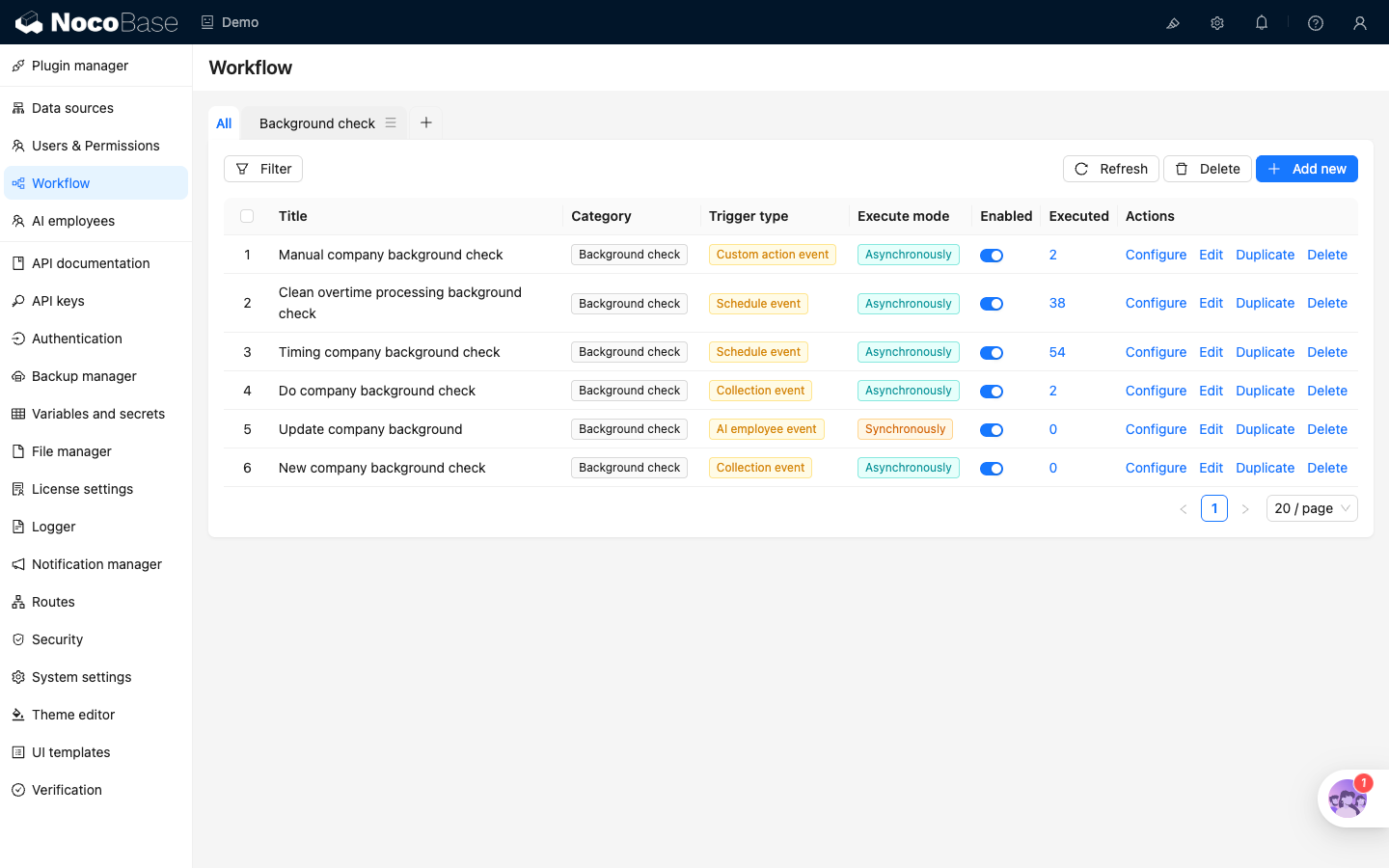Disable the Manual company background check workflow
The width and height of the screenshot is (1389, 868).
coord(992,256)
